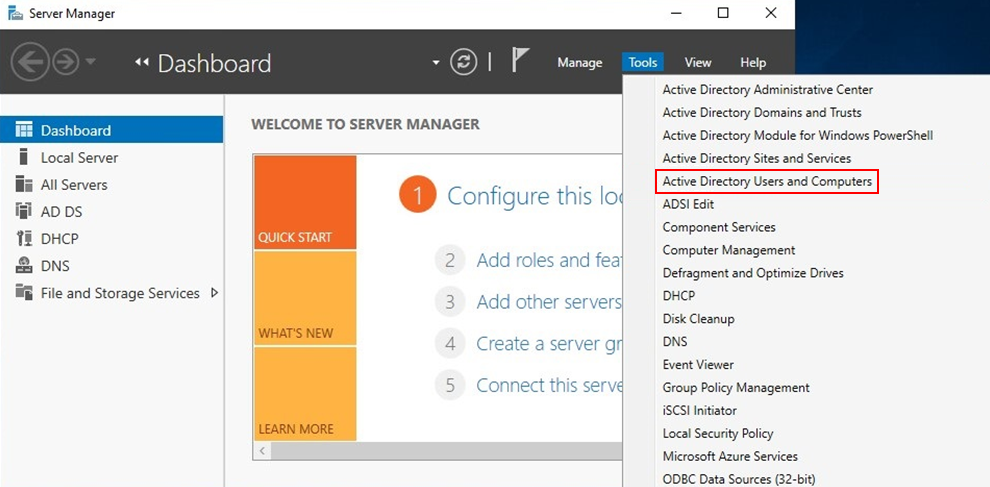Open the View menu
The height and width of the screenshot is (487, 990).
pyautogui.click(x=698, y=63)
